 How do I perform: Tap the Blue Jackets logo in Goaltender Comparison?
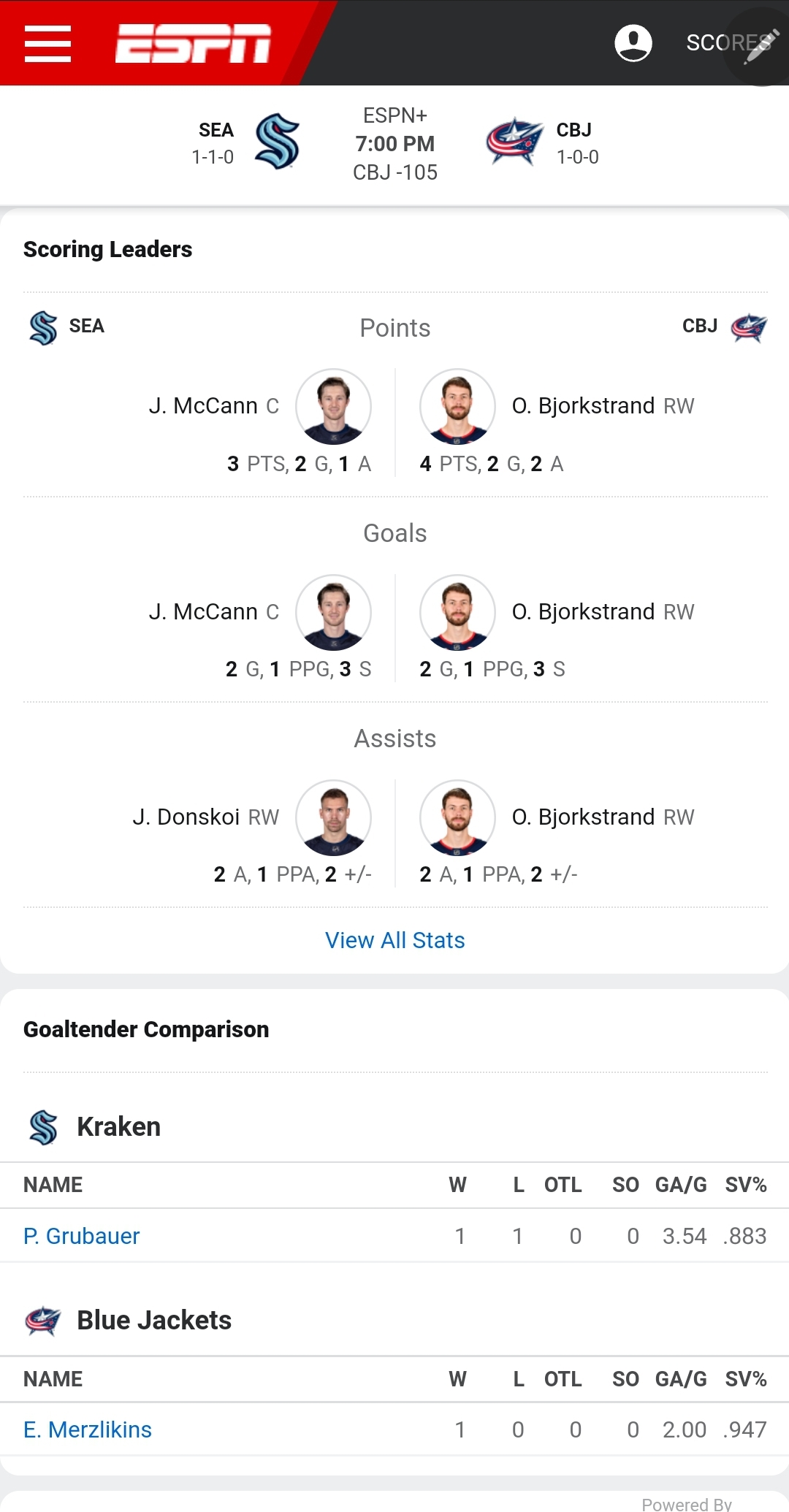[43, 1321]
